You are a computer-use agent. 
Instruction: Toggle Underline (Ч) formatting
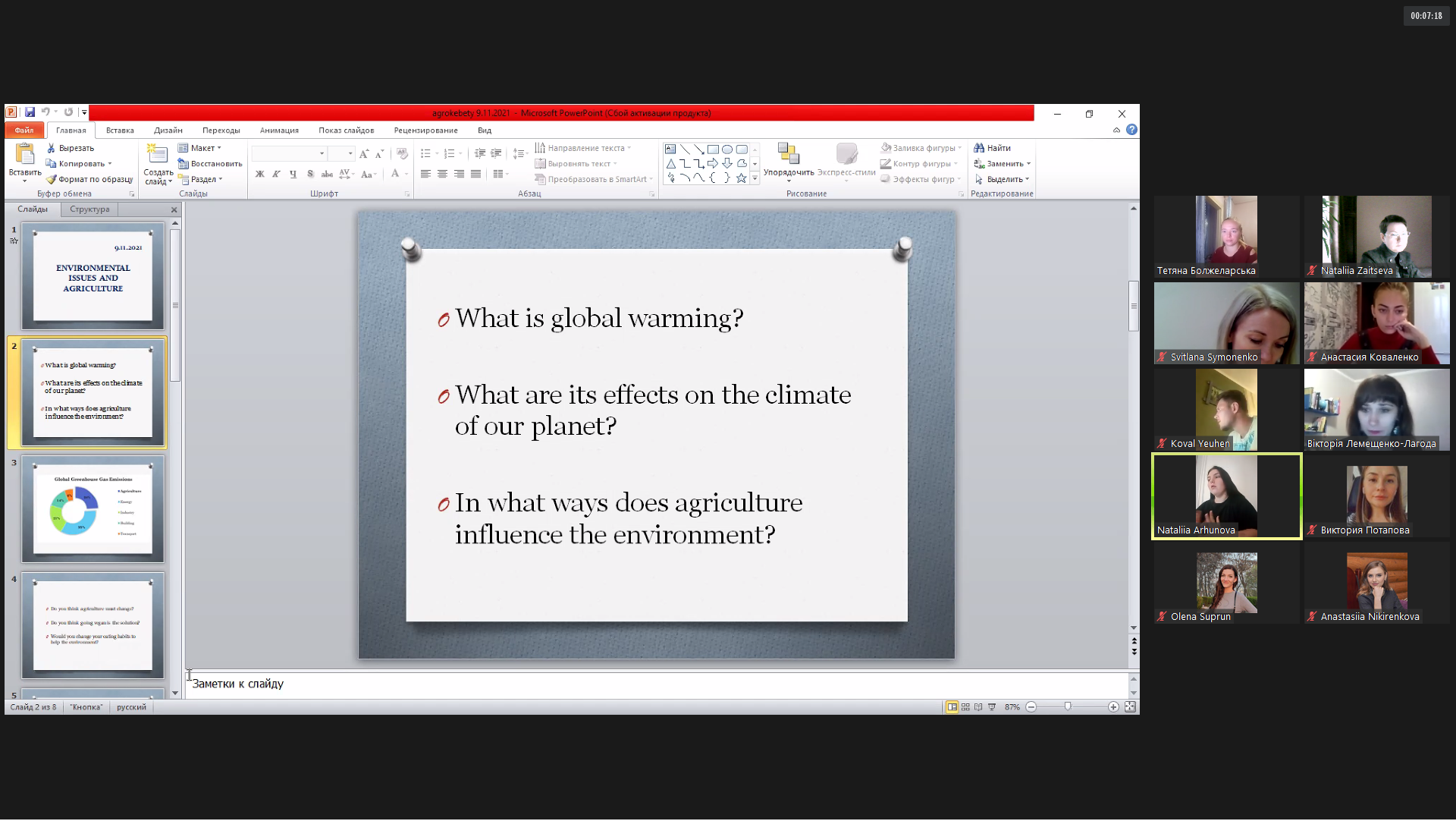tap(293, 175)
